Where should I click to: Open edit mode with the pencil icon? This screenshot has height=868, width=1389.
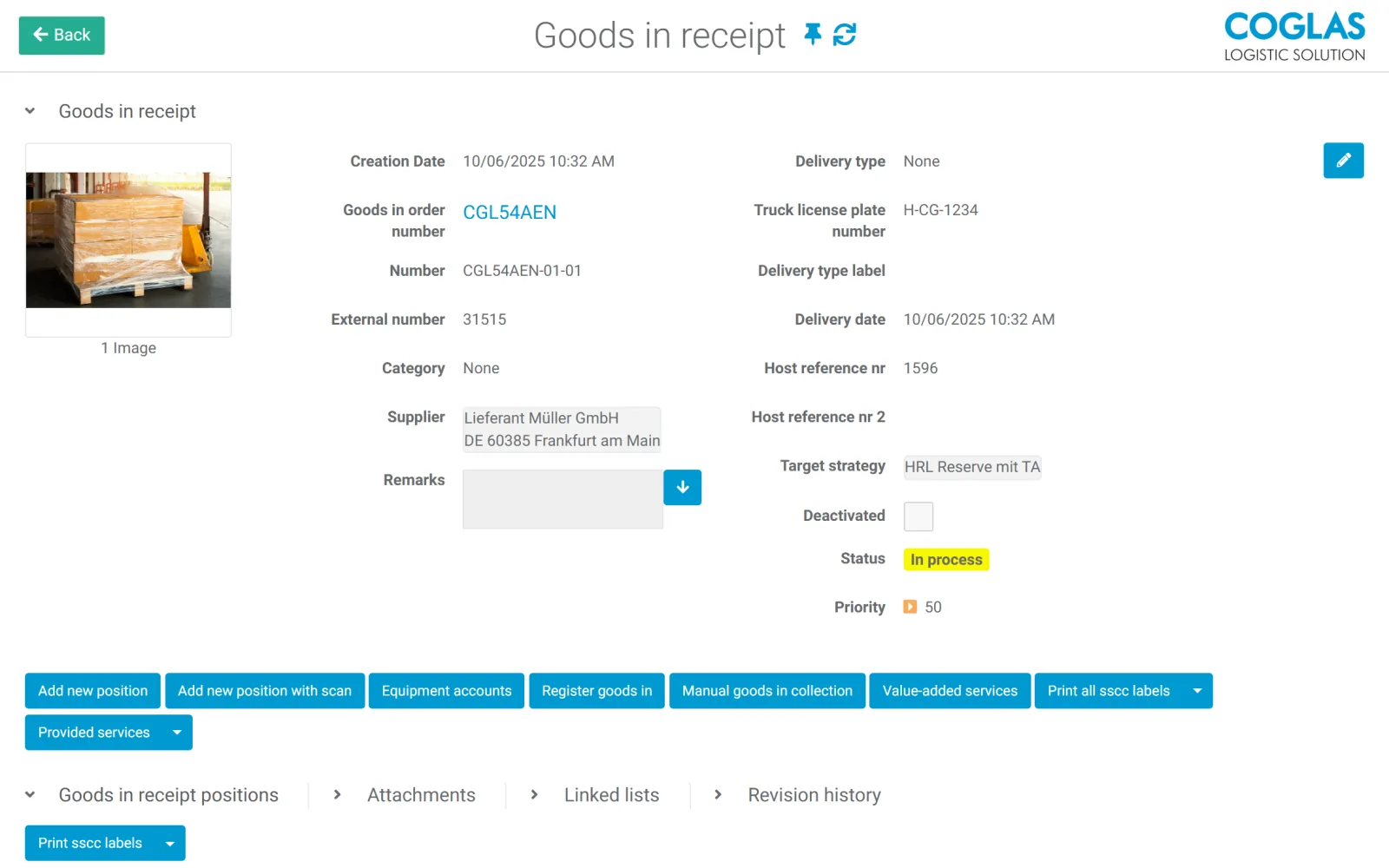point(1343,161)
